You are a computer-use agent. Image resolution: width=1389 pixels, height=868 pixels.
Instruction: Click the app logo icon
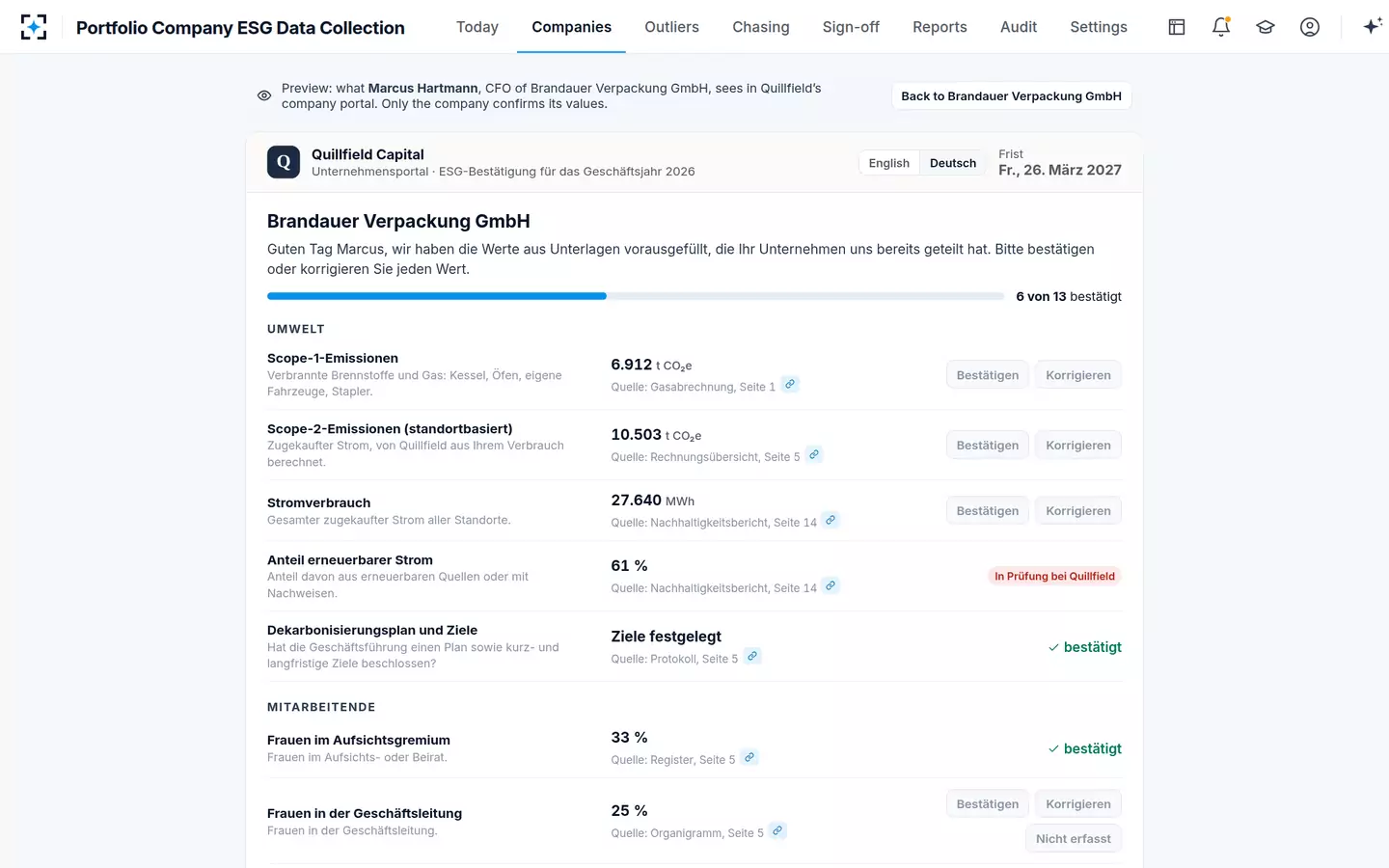34,27
